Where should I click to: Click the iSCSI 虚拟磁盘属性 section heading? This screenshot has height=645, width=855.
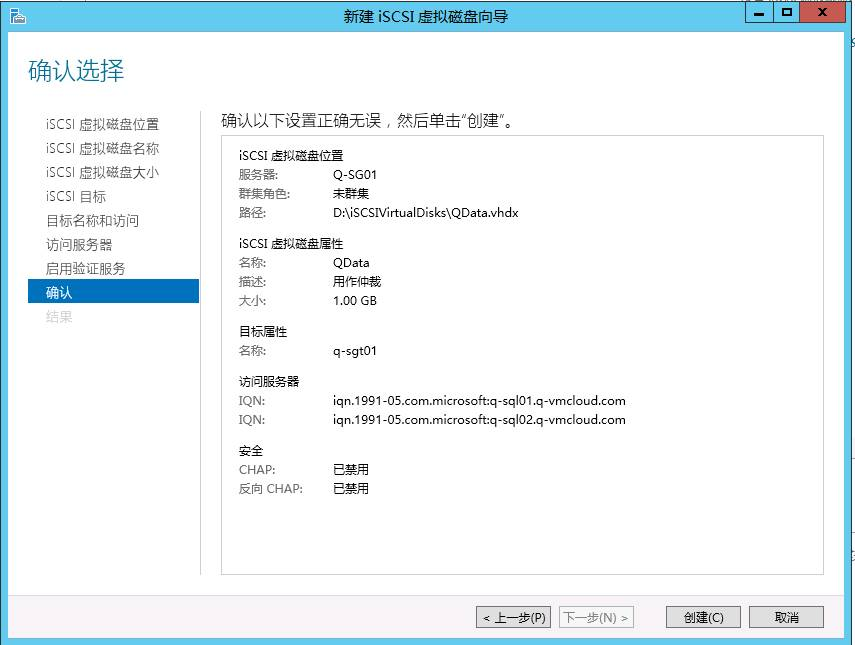(x=291, y=244)
